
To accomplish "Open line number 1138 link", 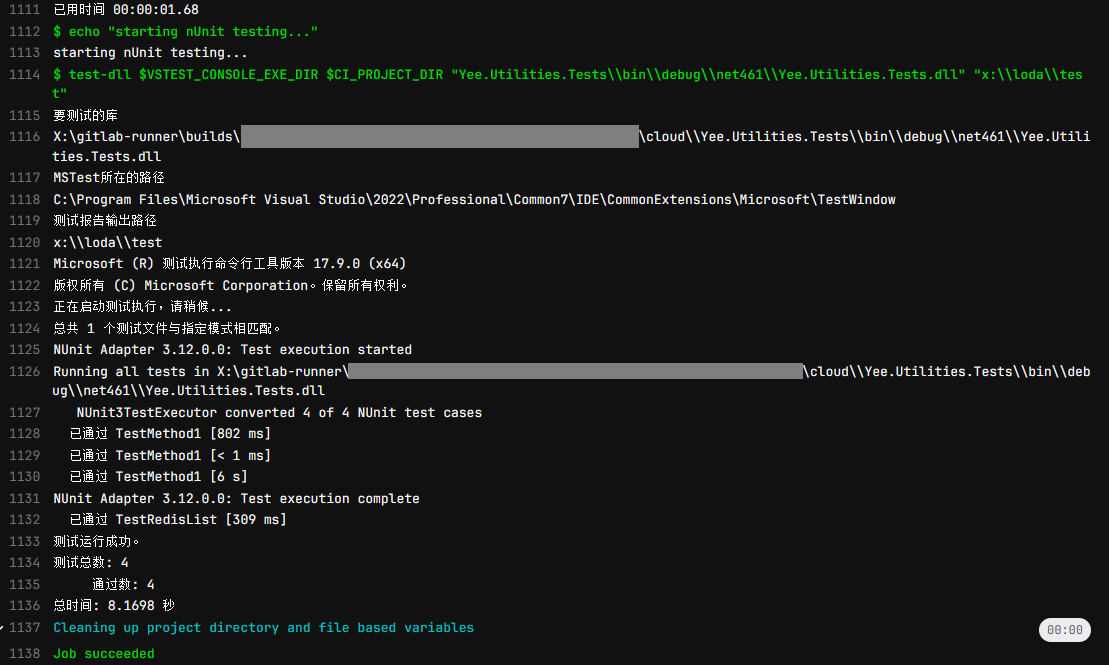I will (24, 654).
